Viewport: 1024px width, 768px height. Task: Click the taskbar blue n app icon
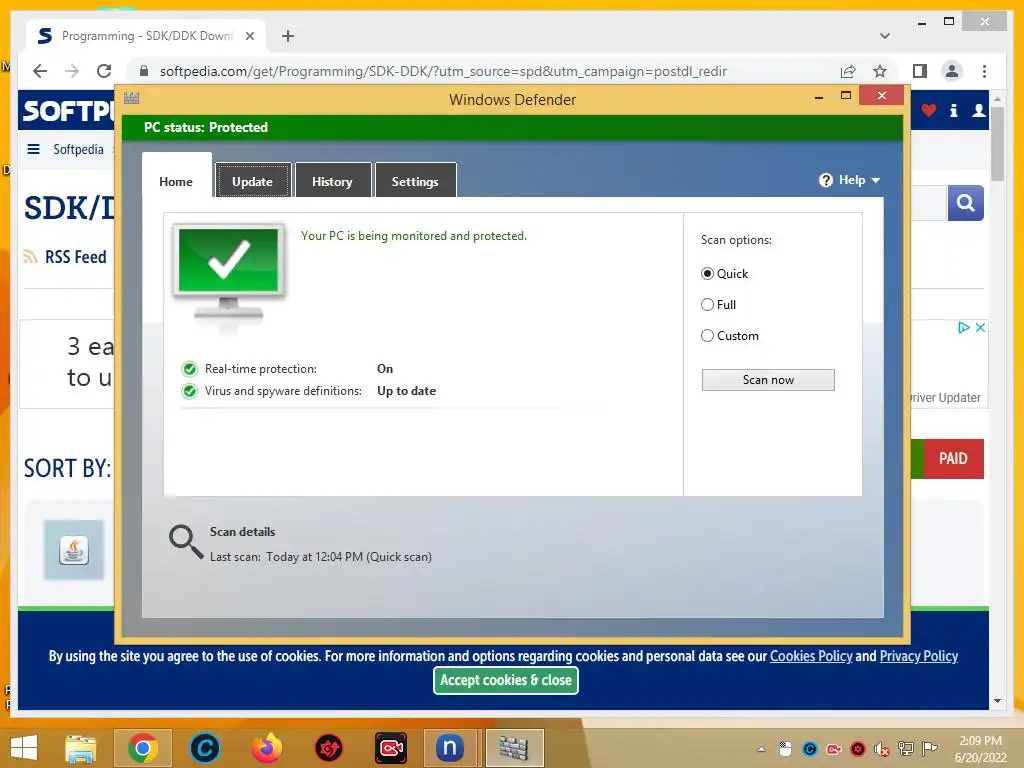(450, 748)
